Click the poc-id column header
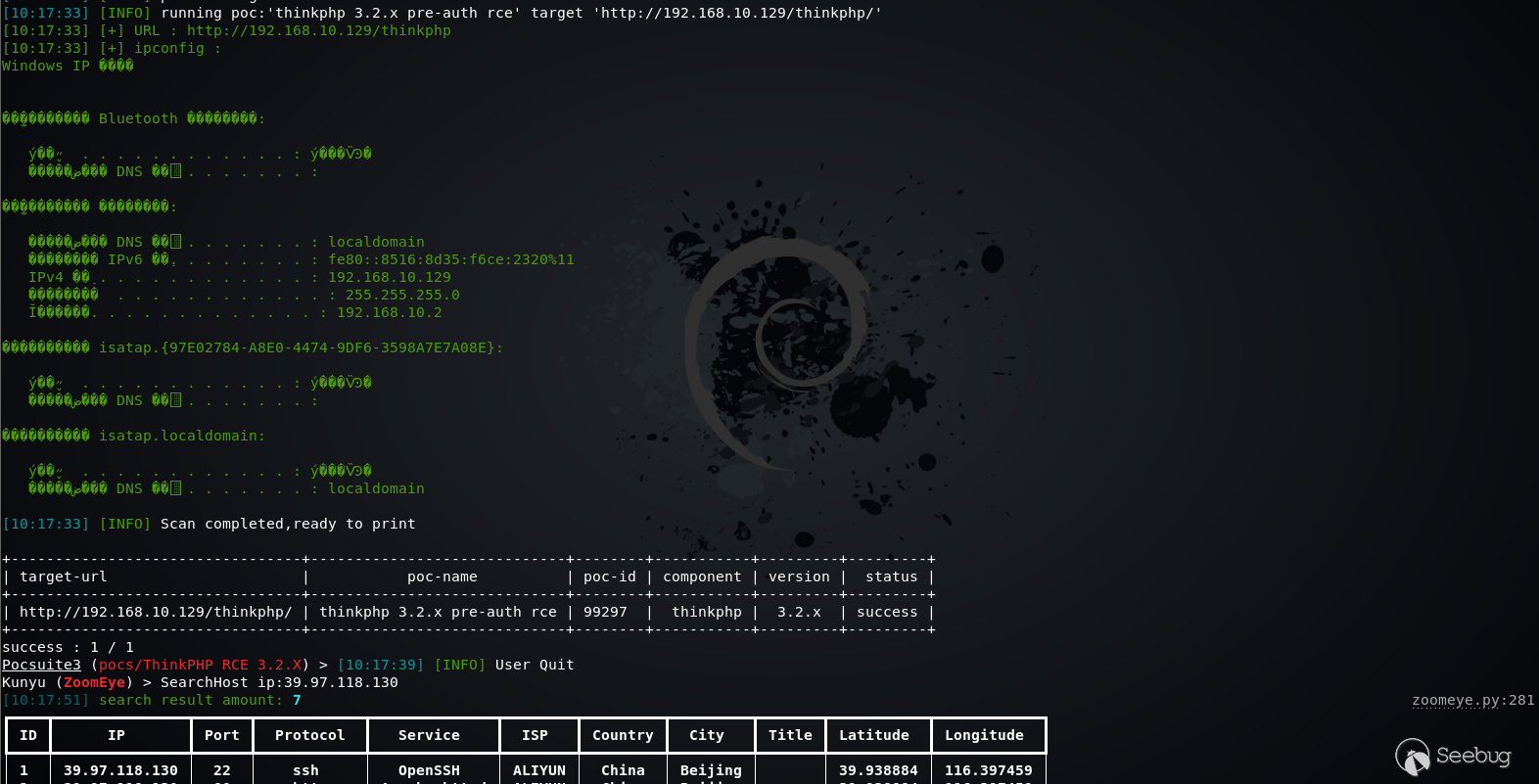This screenshot has width=1539, height=784. click(610, 576)
